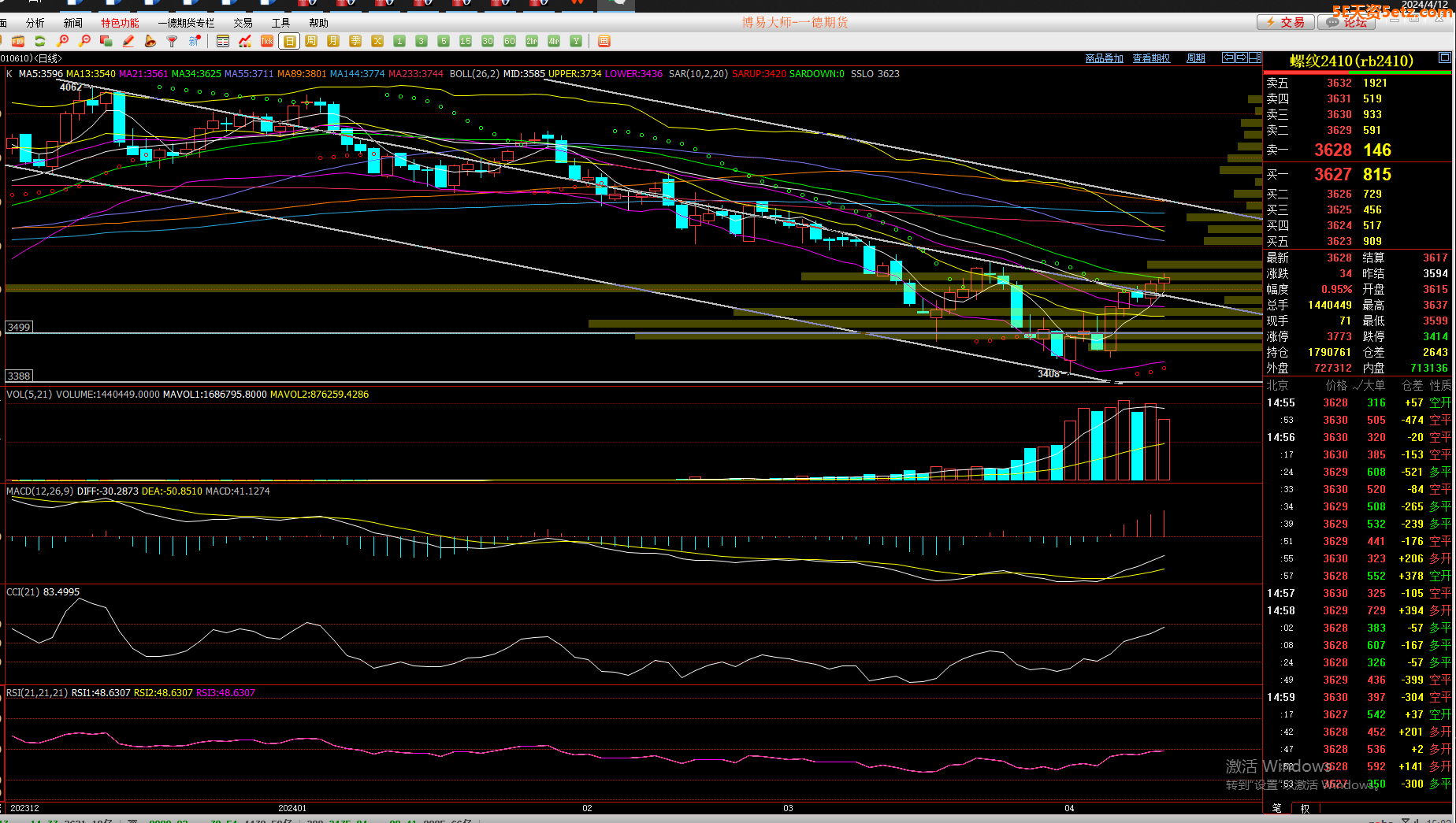Switch to 15-minute period button
Image resolution: width=1456 pixels, height=823 pixels.
point(466,41)
